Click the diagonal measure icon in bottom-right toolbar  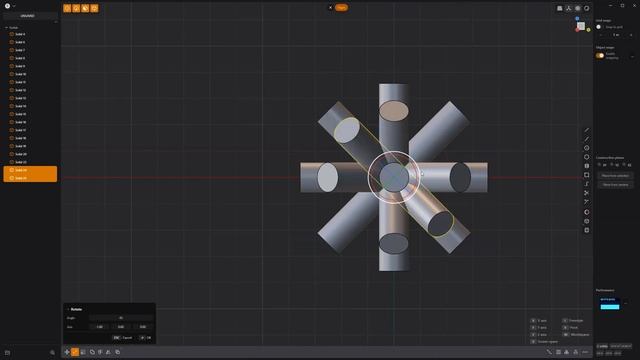549,352
